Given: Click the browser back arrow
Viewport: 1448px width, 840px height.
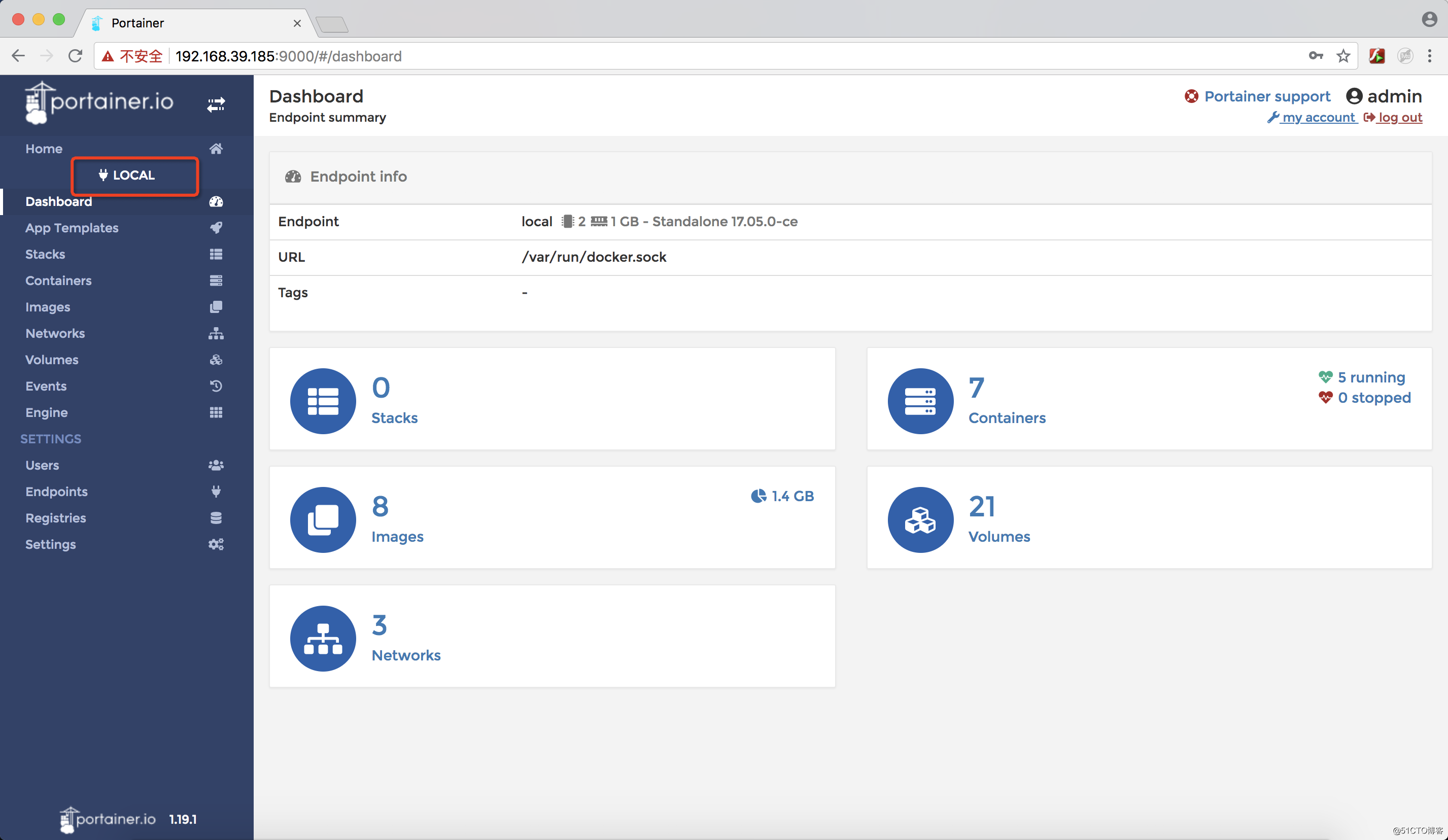Looking at the screenshot, I should click(x=18, y=56).
